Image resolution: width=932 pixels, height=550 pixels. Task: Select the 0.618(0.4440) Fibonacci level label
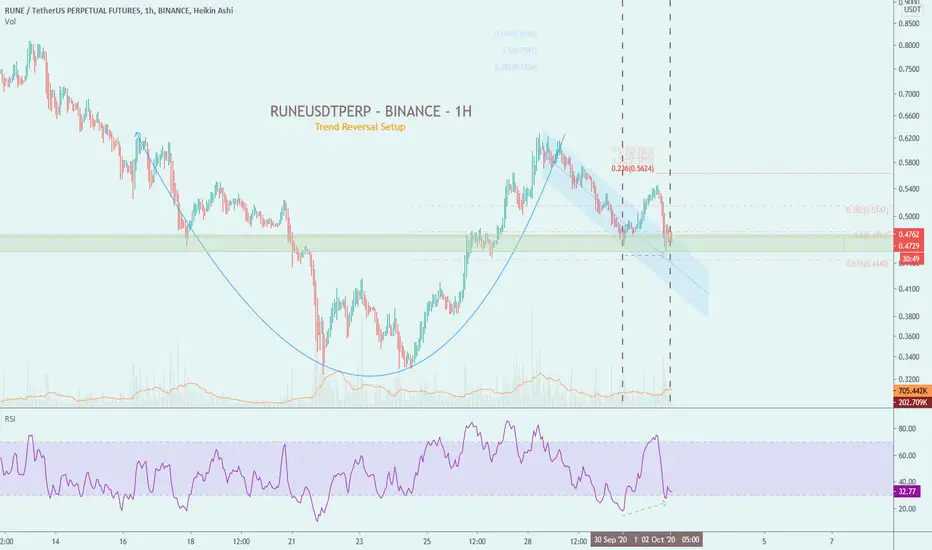867,263
